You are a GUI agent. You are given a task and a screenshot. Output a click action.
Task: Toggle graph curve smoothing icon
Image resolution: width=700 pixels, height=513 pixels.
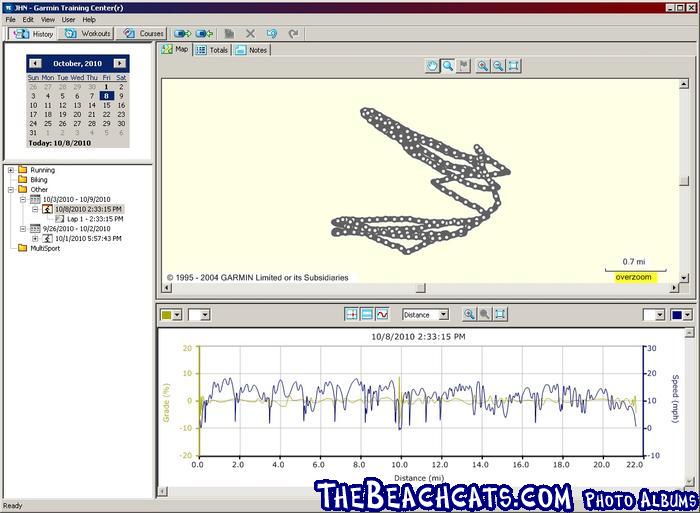(382, 314)
